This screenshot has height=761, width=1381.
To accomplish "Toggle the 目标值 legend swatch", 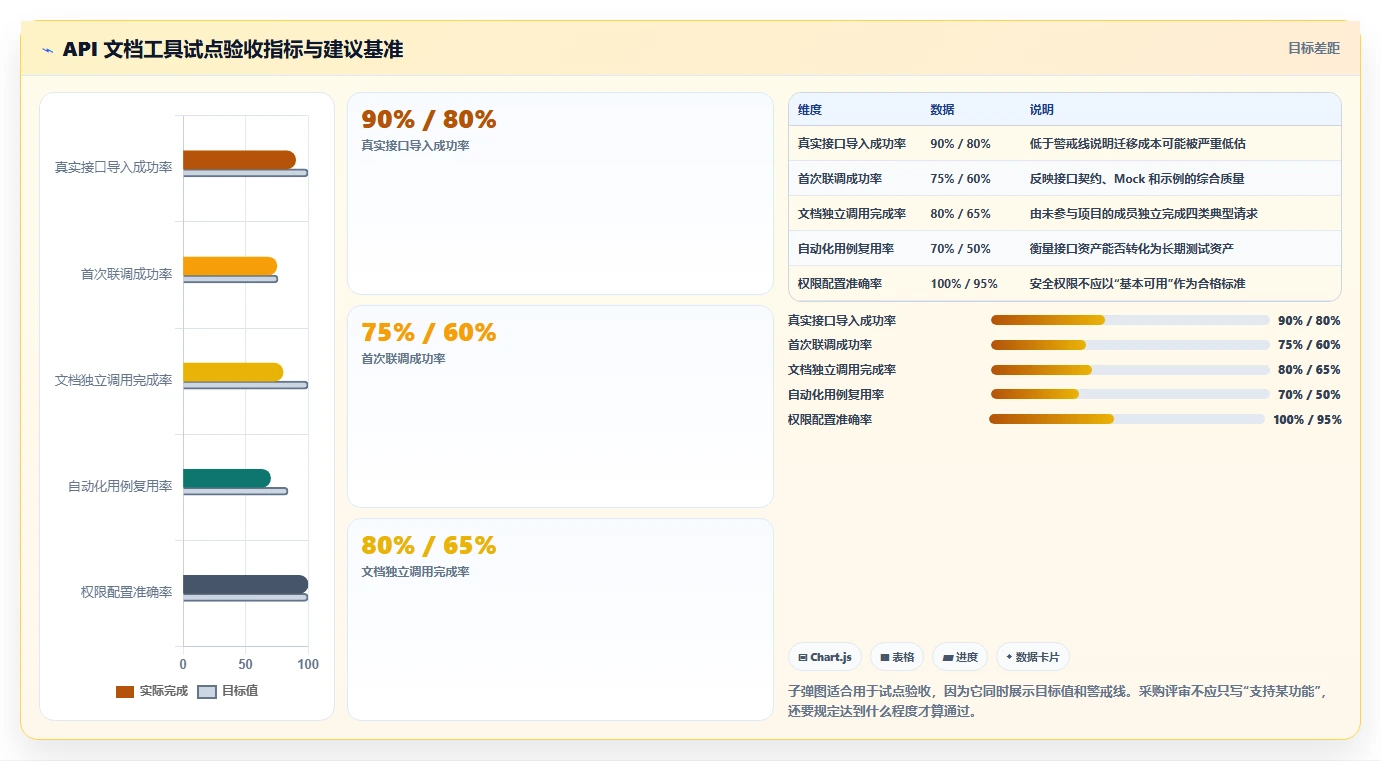I will coord(207,691).
